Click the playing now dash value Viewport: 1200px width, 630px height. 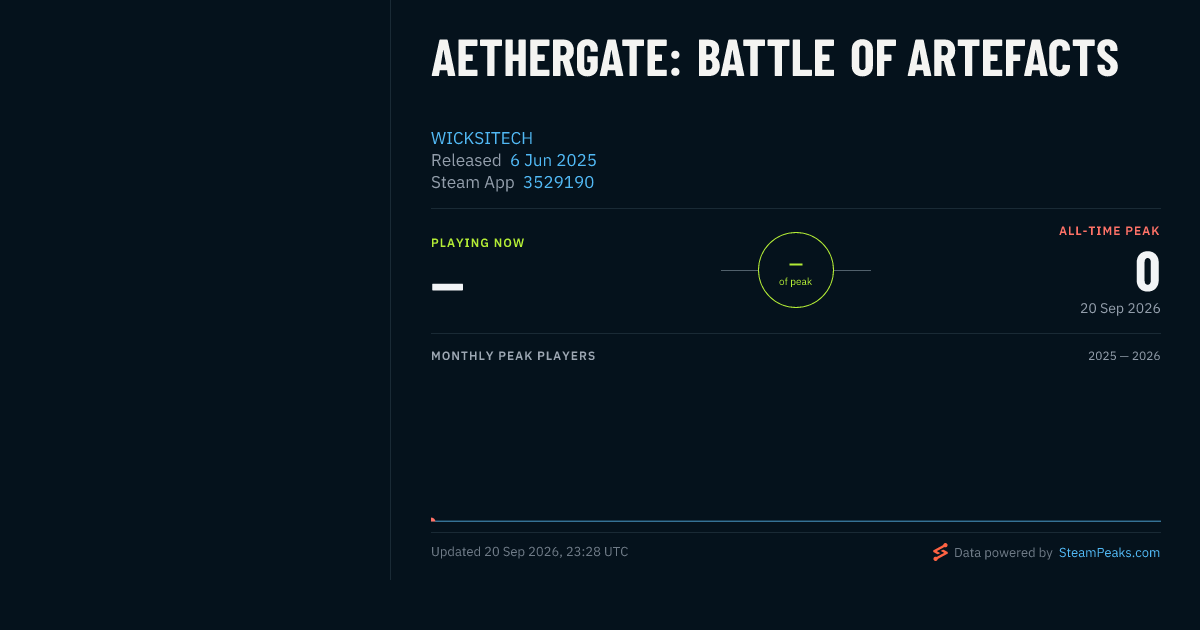tap(447, 287)
